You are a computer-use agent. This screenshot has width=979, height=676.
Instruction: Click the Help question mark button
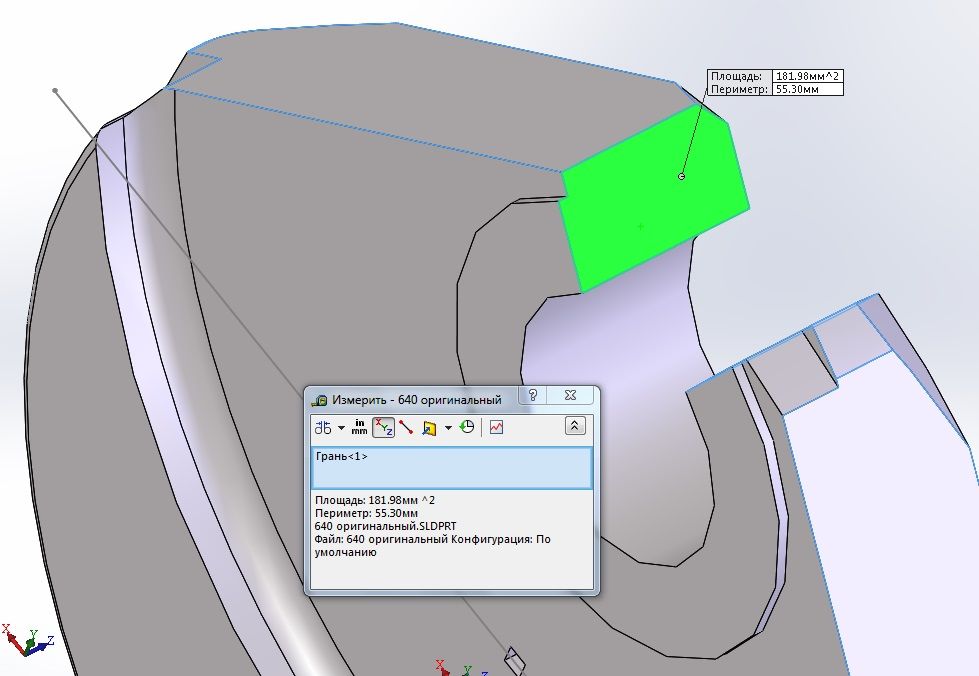(x=533, y=396)
